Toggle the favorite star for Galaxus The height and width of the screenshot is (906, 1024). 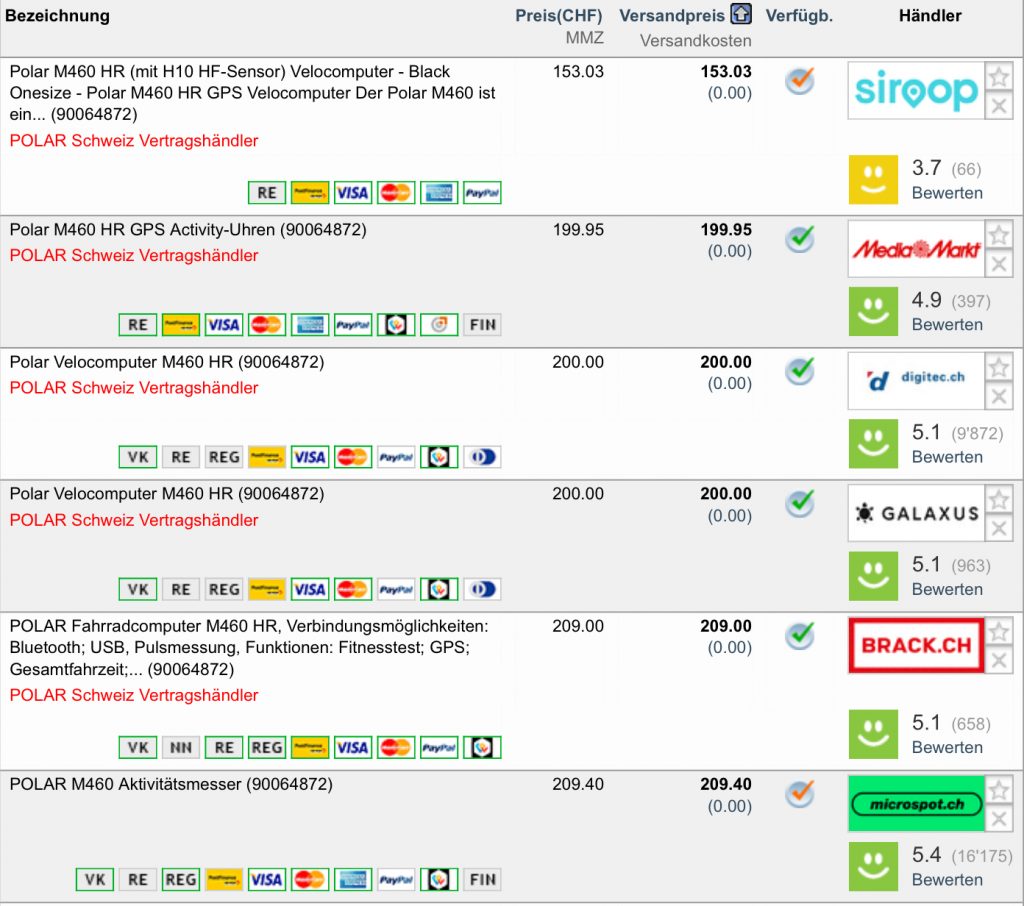(x=999, y=500)
